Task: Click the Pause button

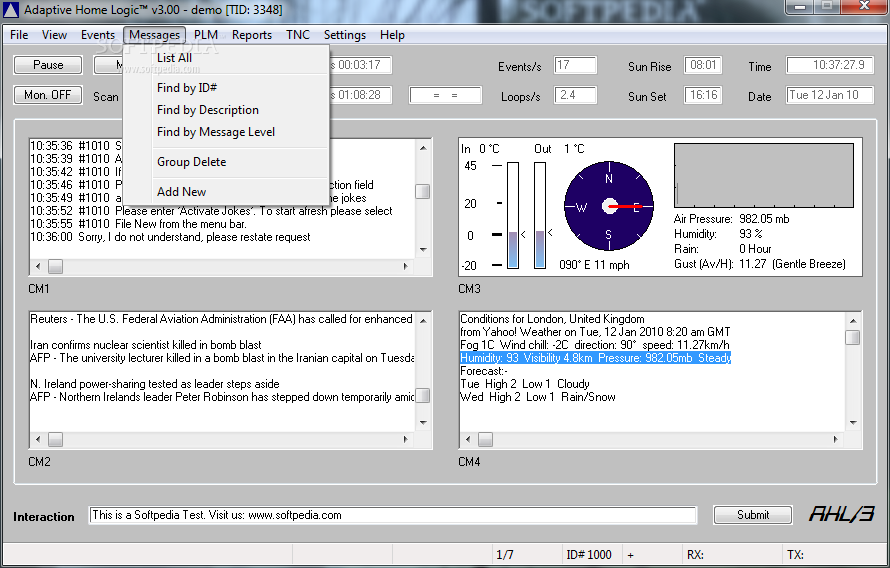Action: 48,65
